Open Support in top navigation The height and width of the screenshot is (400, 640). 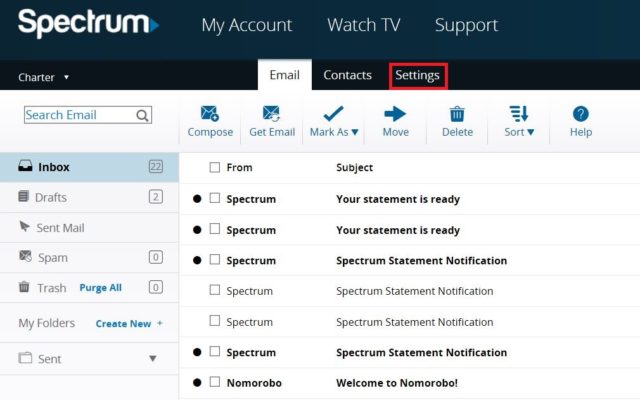(x=466, y=25)
